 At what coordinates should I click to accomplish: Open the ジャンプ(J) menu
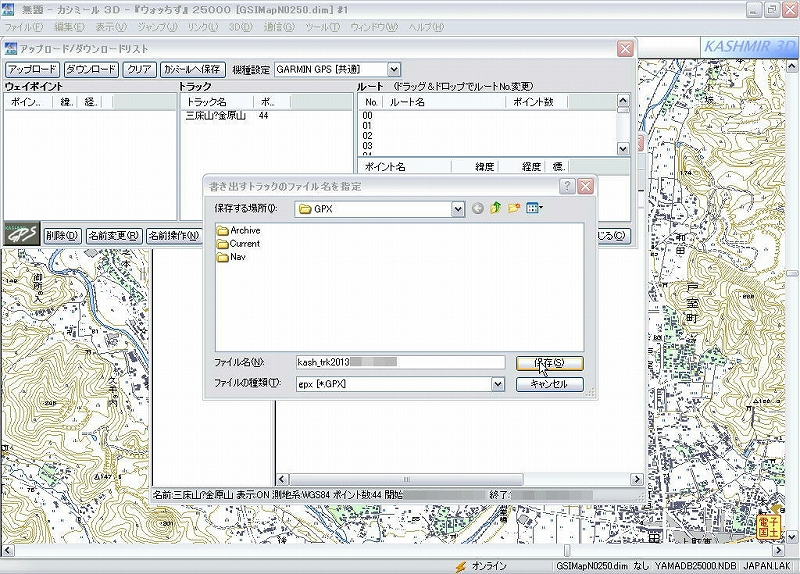tap(158, 27)
